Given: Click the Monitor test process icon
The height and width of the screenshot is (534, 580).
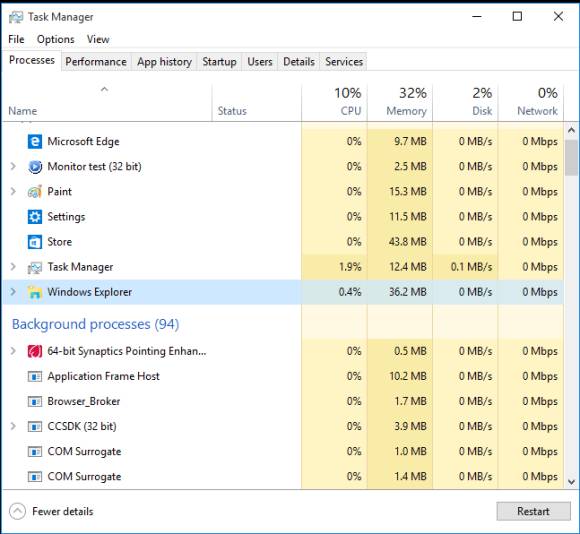Looking at the screenshot, I should [35, 167].
